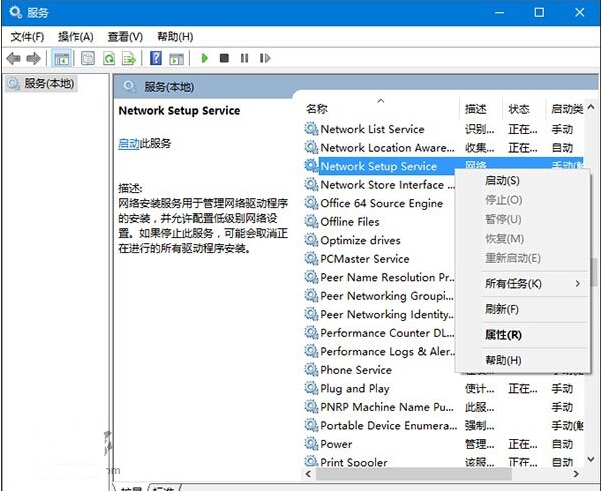Image resolution: width=602 pixels, height=491 pixels.
Task: Select 启动(S) in the context menu
Action: coord(501,181)
